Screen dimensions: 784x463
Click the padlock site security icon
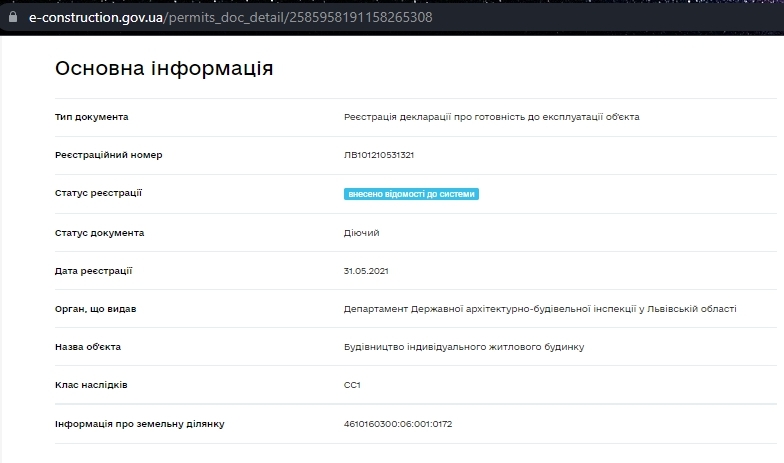coord(13,17)
